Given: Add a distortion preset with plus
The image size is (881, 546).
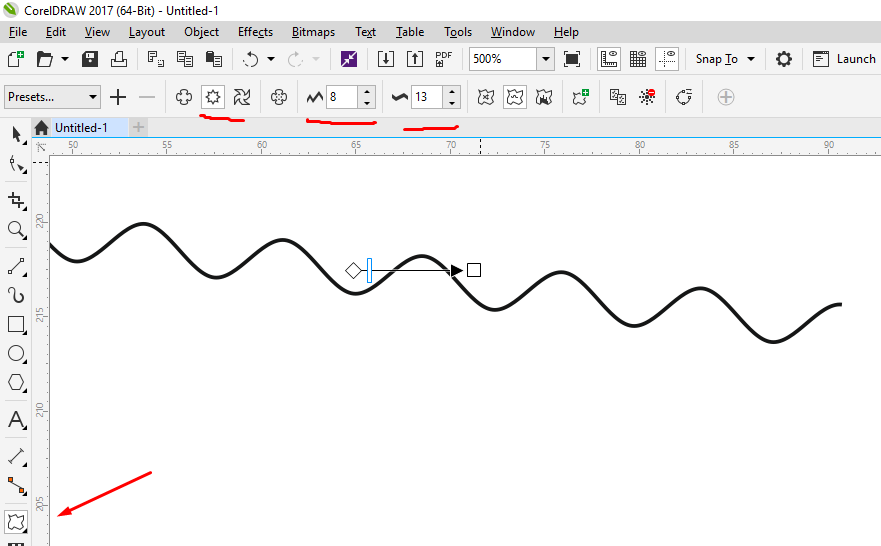Looking at the screenshot, I should [x=118, y=97].
